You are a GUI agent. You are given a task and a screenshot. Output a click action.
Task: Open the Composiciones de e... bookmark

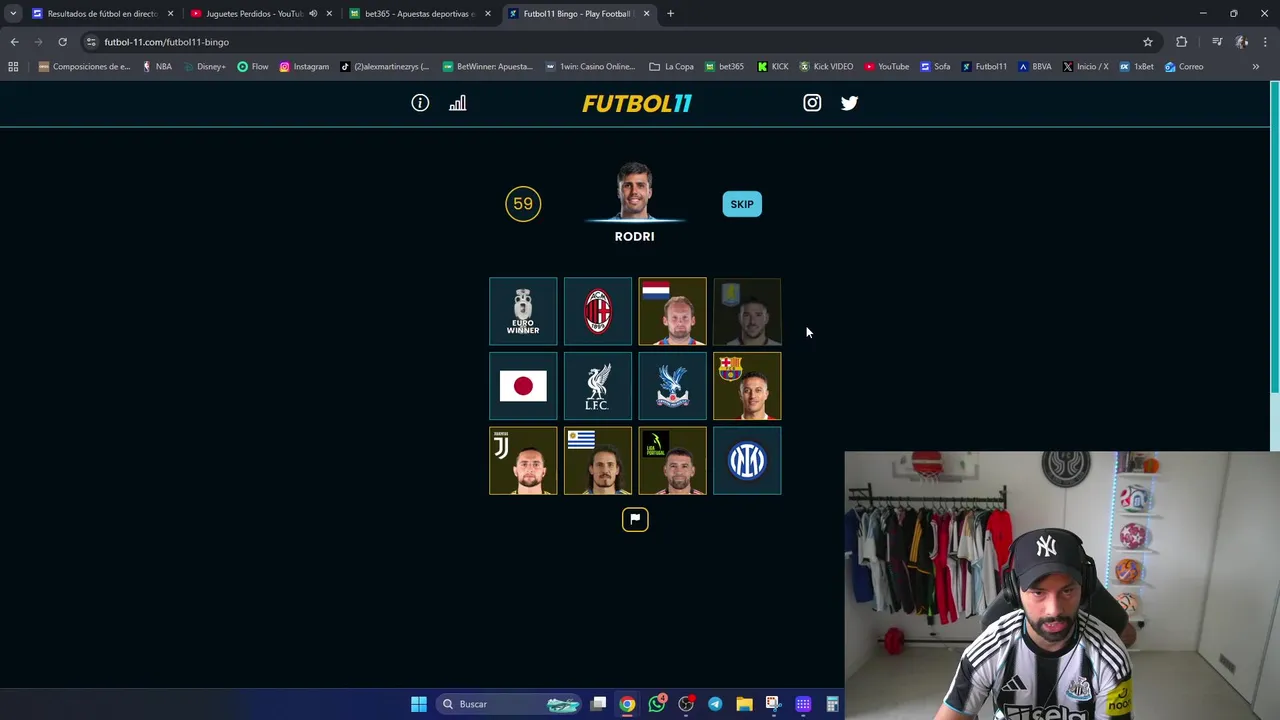[84, 67]
